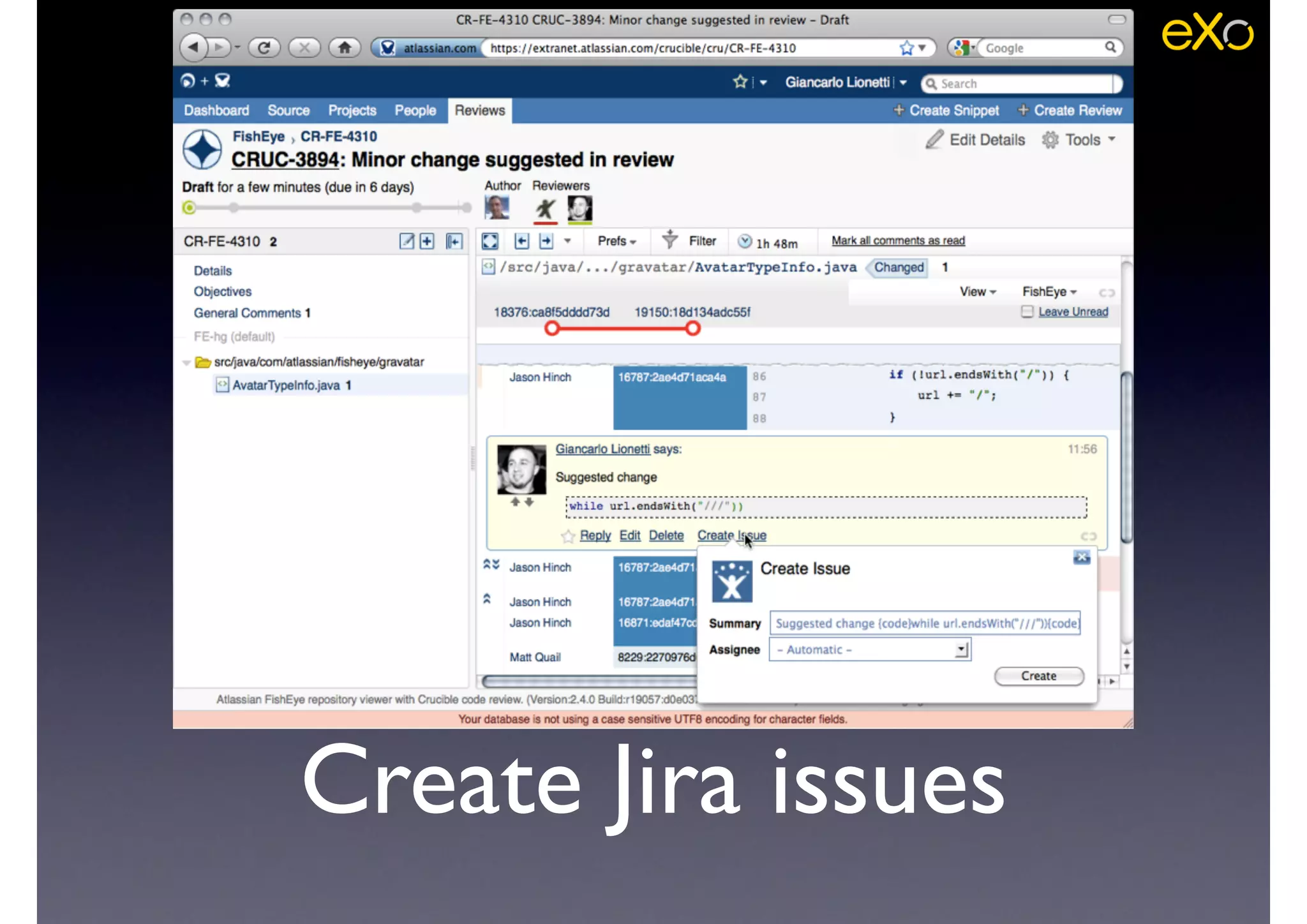
Task: Jump to next file arrow icon
Action: [x=546, y=241]
